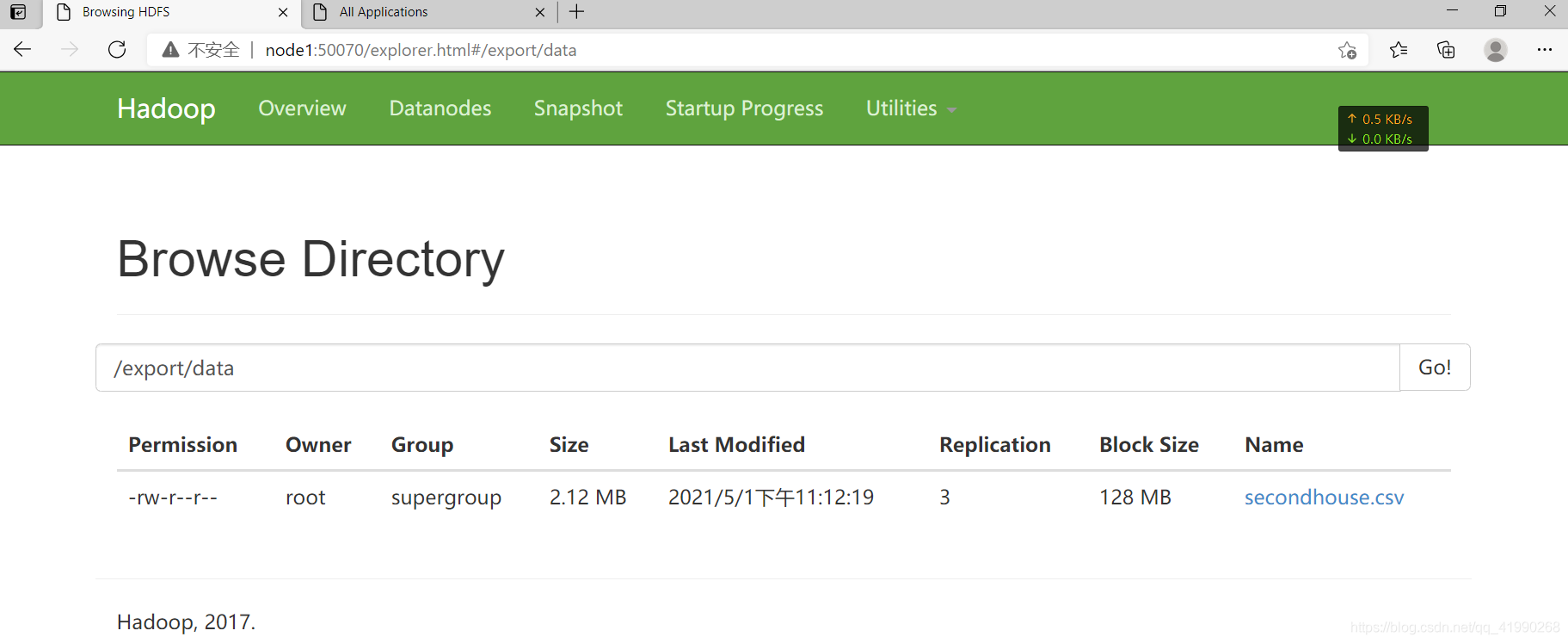Open the Snapshot page
Screen dimensions: 1568x643
[x=578, y=108]
